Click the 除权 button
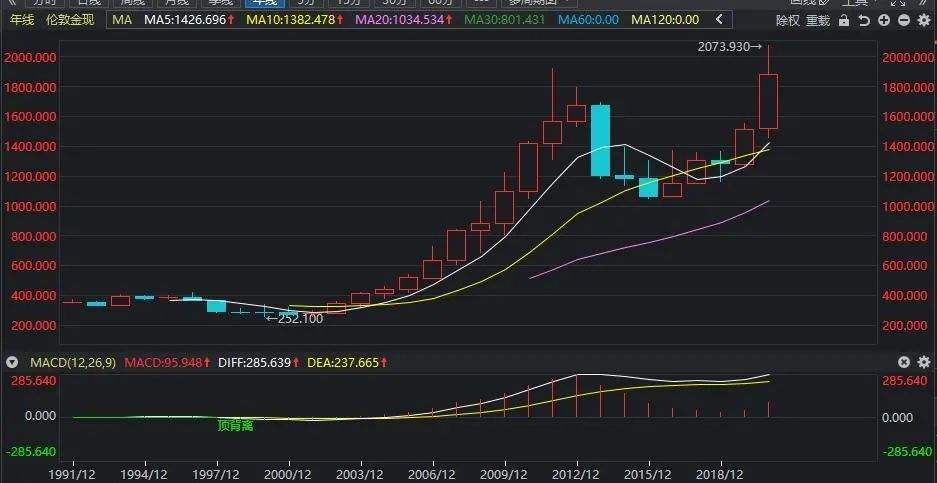937x483 pixels. click(788, 21)
